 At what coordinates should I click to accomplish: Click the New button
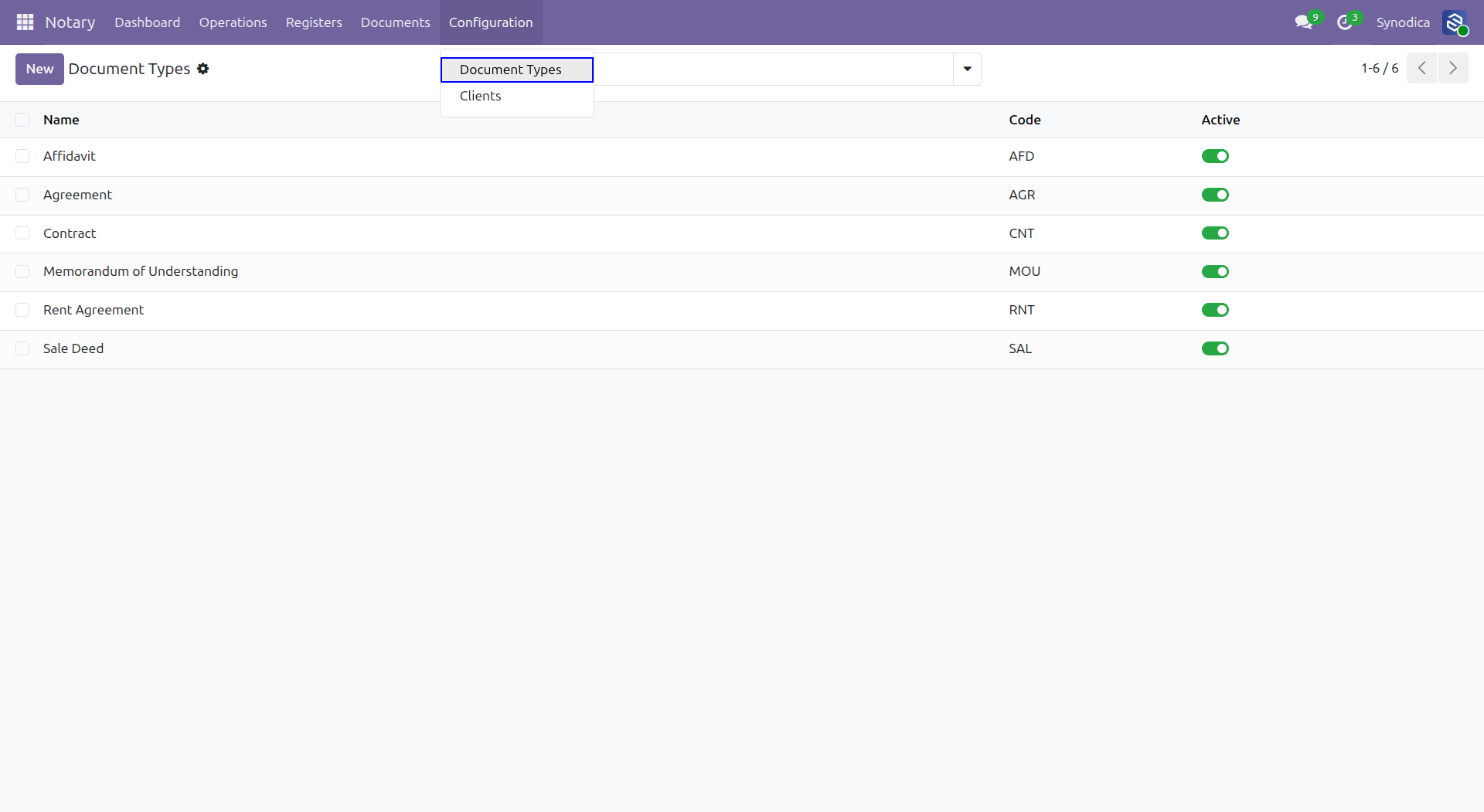(x=39, y=69)
